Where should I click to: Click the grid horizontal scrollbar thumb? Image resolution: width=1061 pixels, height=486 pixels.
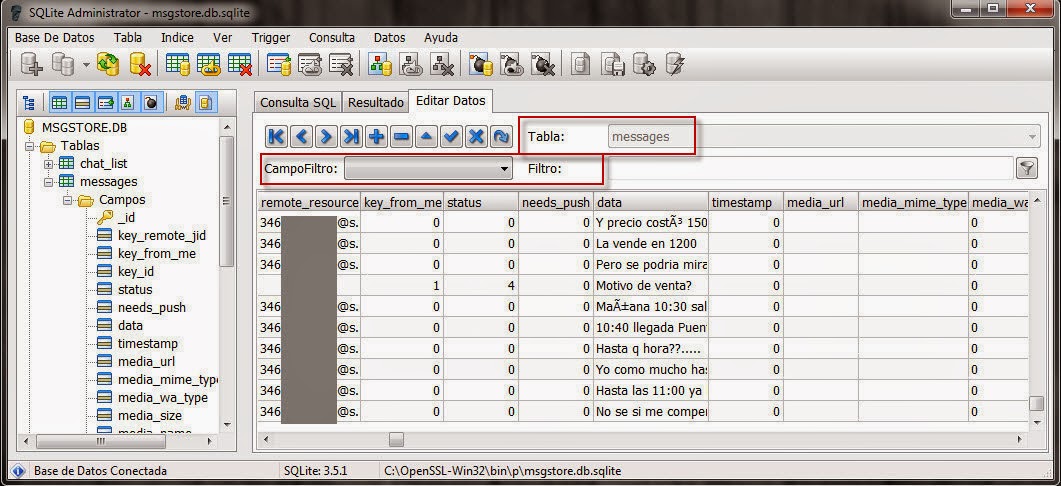(x=397, y=440)
